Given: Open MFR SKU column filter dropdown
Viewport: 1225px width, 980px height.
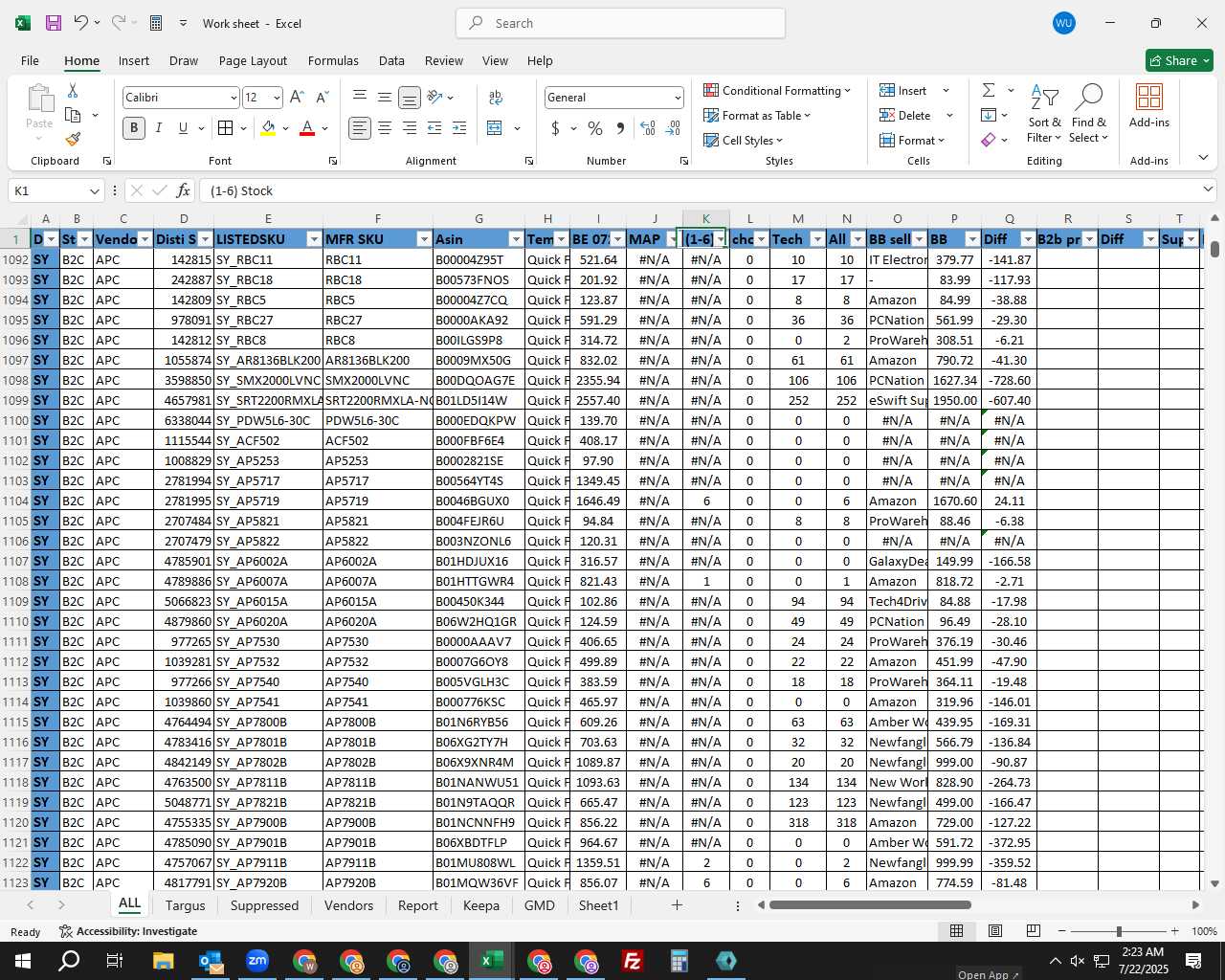Looking at the screenshot, I should [x=423, y=239].
